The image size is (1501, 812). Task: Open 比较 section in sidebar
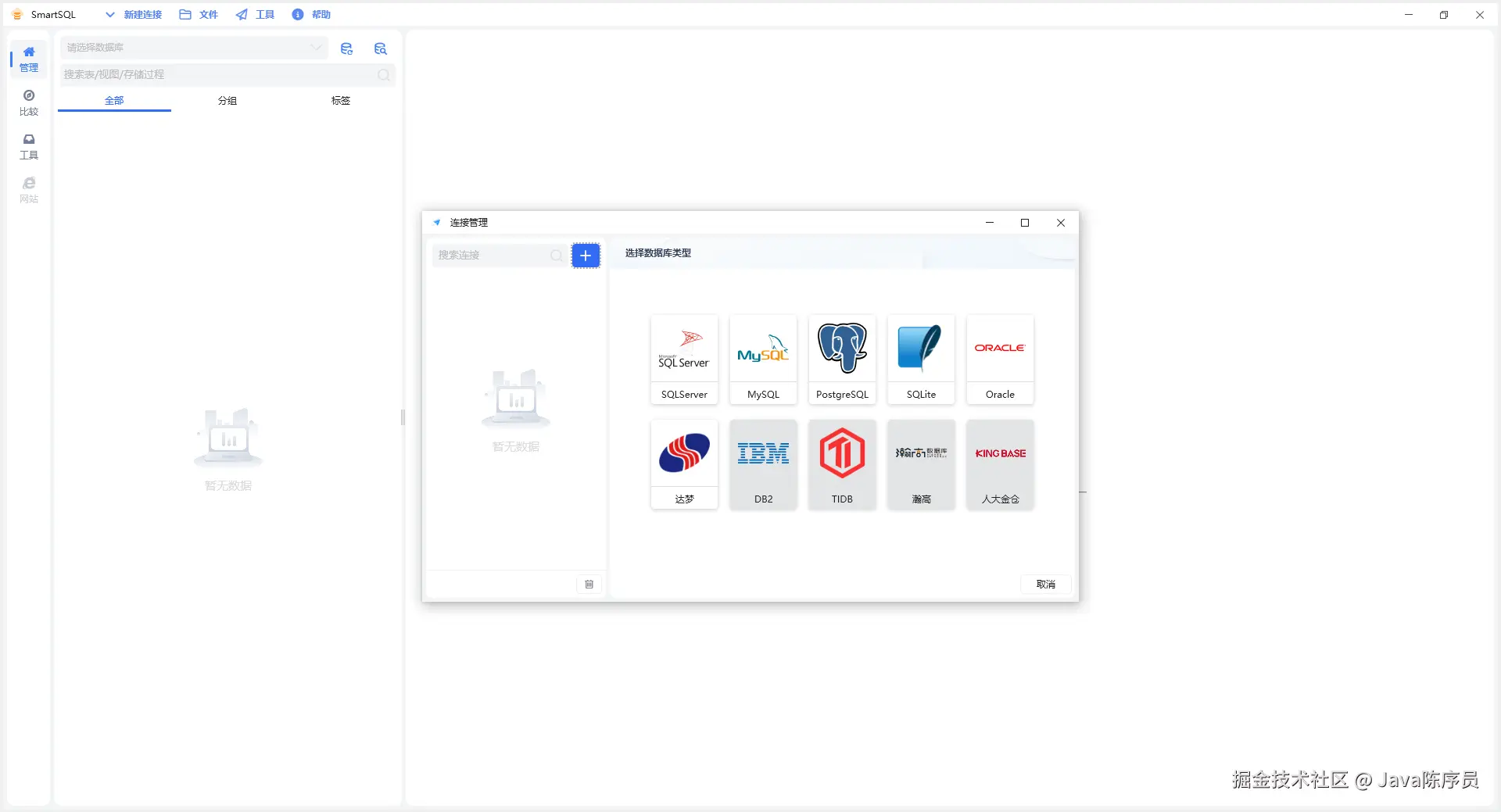(x=29, y=103)
